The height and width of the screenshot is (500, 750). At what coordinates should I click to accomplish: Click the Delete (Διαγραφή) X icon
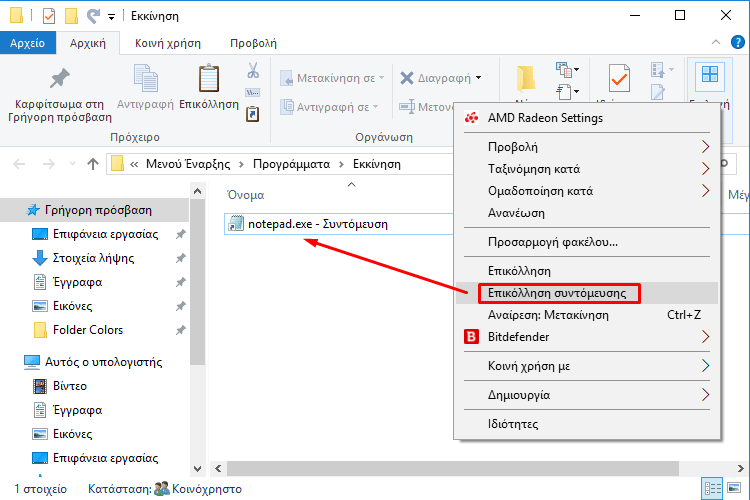point(407,78)
